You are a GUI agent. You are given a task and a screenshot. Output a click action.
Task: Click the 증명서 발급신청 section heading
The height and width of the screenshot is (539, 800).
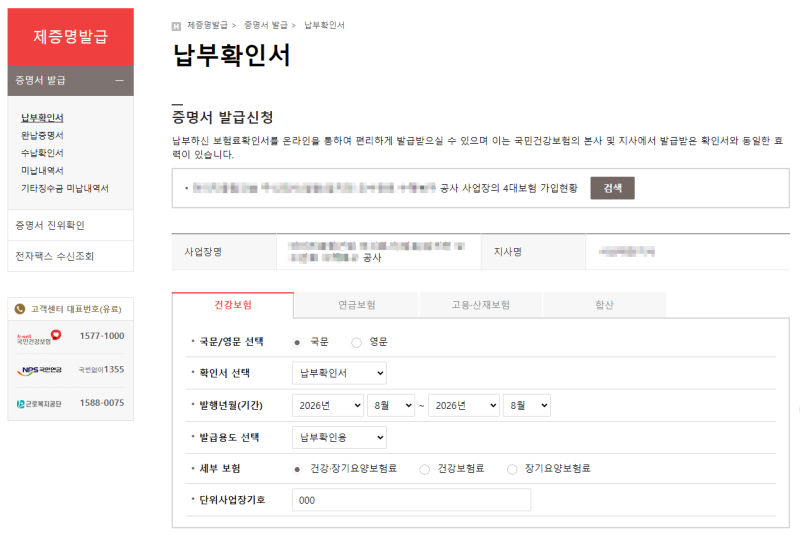223,117
